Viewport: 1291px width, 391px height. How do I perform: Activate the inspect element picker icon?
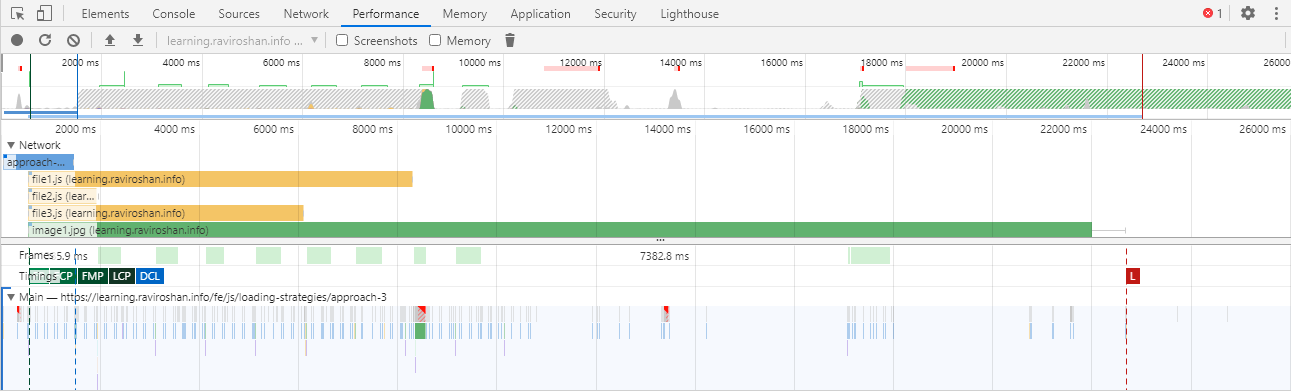click(17, 14)
